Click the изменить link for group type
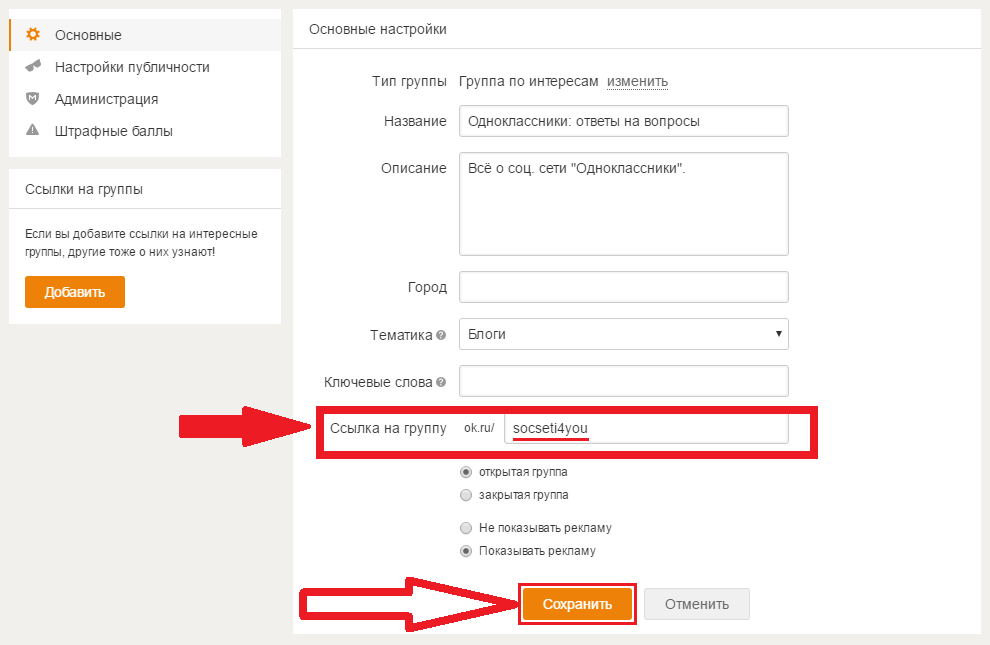 pos(637,81)
